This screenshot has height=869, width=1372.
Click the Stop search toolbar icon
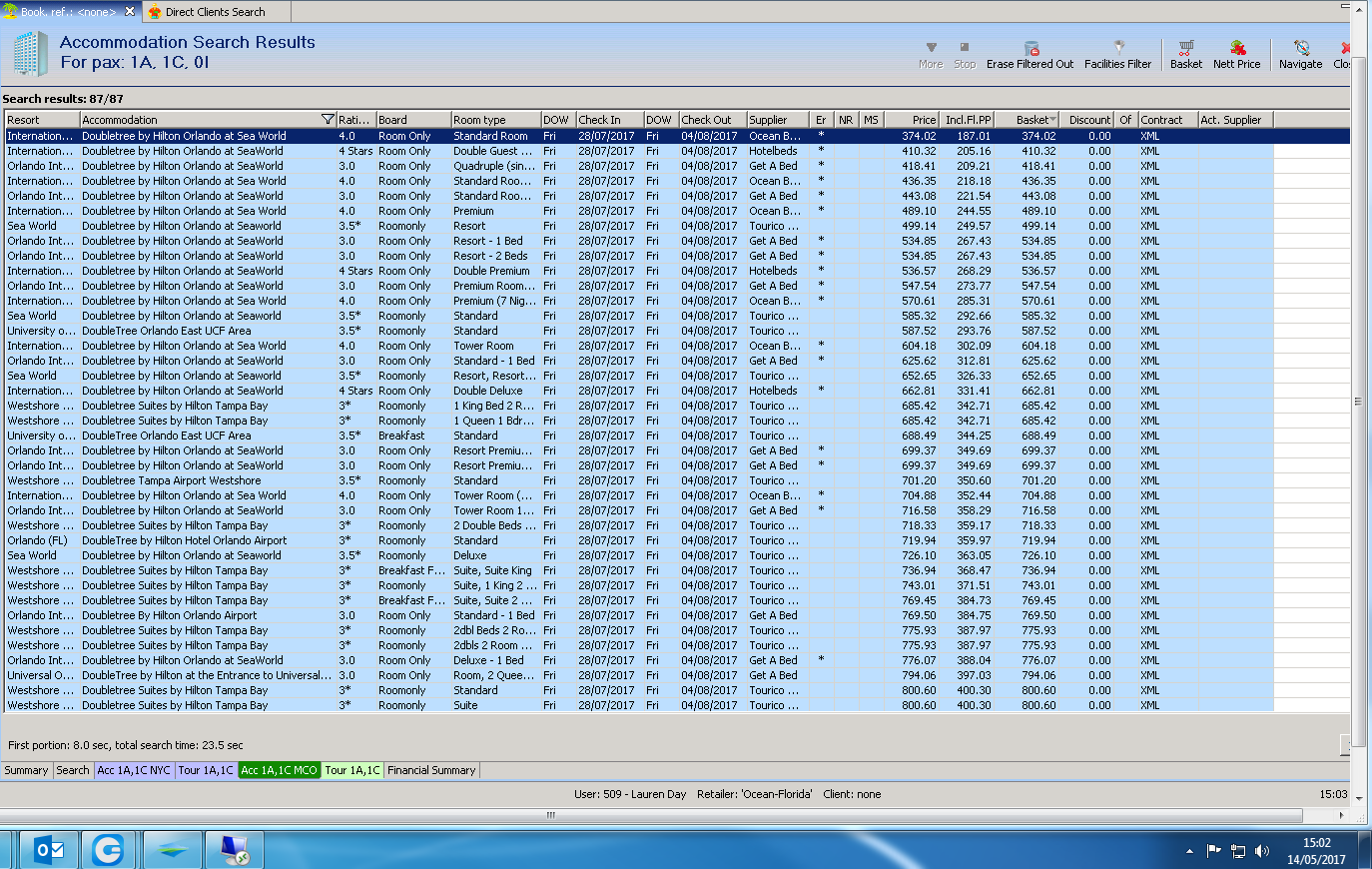(x=965, y=54)
